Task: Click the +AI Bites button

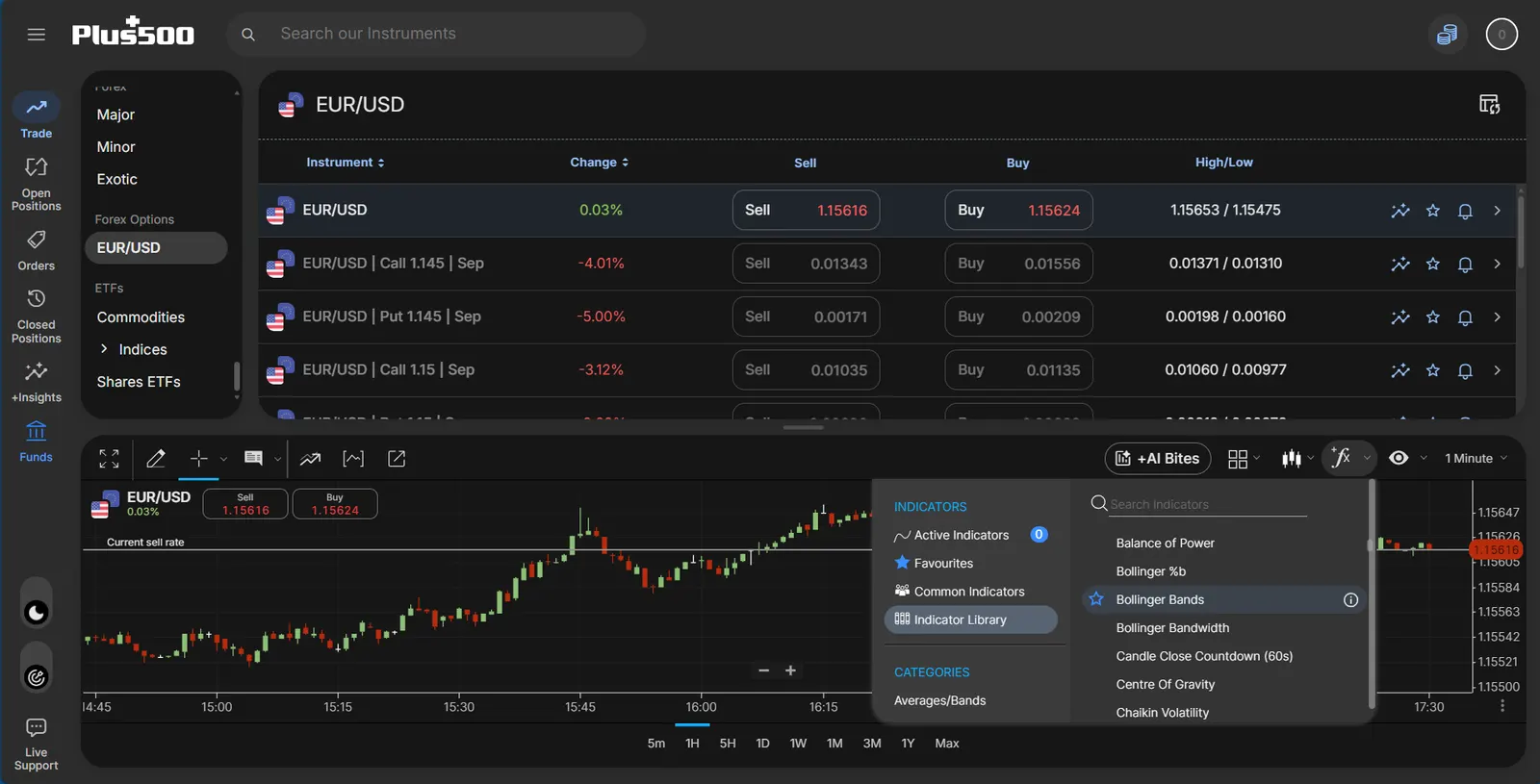Action: click(x=1158, y=459)
